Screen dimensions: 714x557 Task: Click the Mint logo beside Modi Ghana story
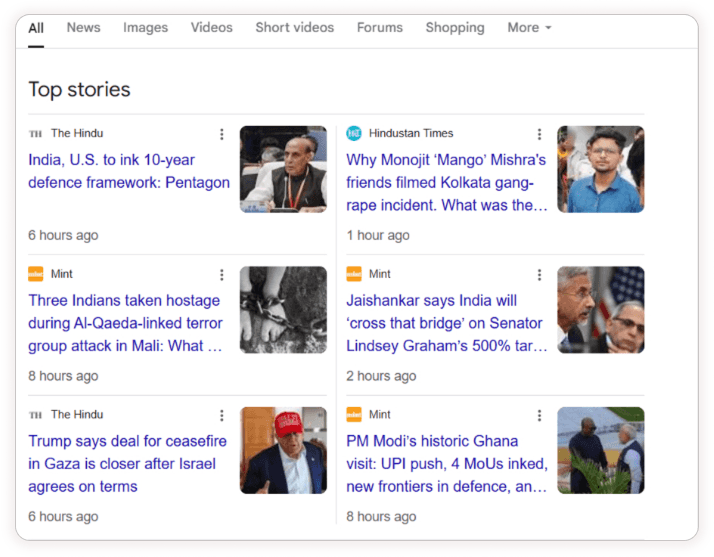pyautogui.click(x=354, y=414)
